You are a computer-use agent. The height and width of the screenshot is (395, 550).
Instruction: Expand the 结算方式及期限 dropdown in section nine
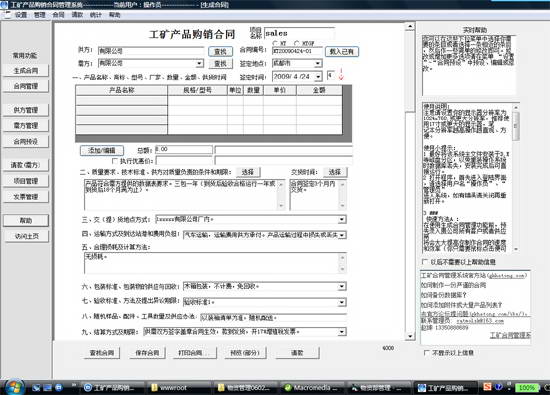pyautogui.click(x=342, y=332)
